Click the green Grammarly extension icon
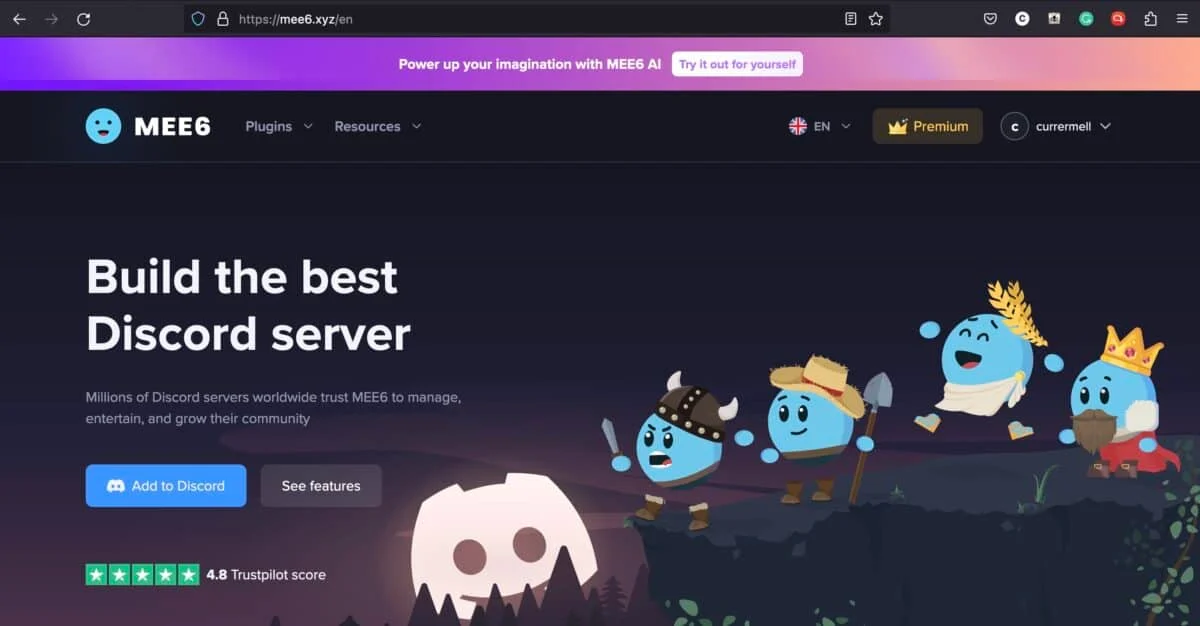This screenshot has height=626, width=1200. tap(1086, 18)
